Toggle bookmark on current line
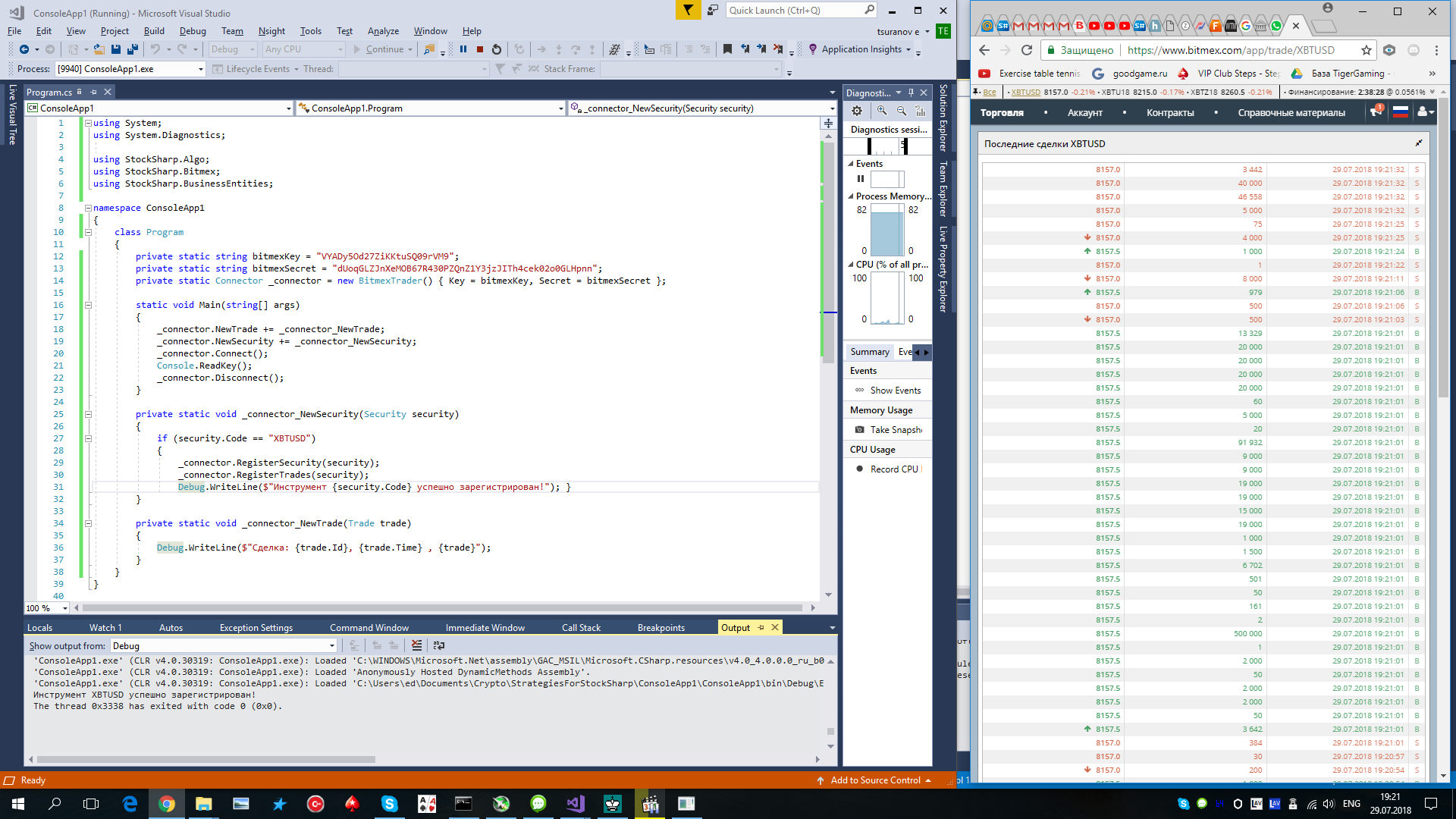1456x819 pixels. [x=727, y=49]
